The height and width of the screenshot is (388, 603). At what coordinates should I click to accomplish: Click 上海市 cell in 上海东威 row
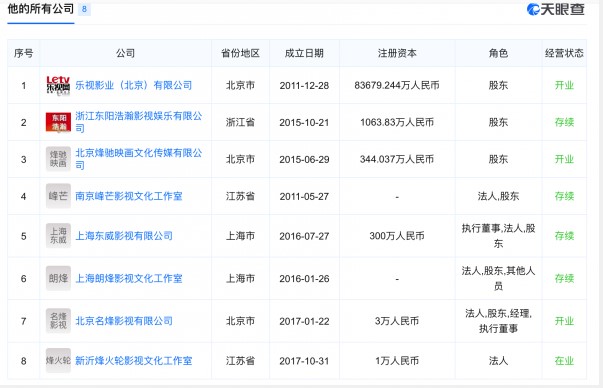coord(240,236)
